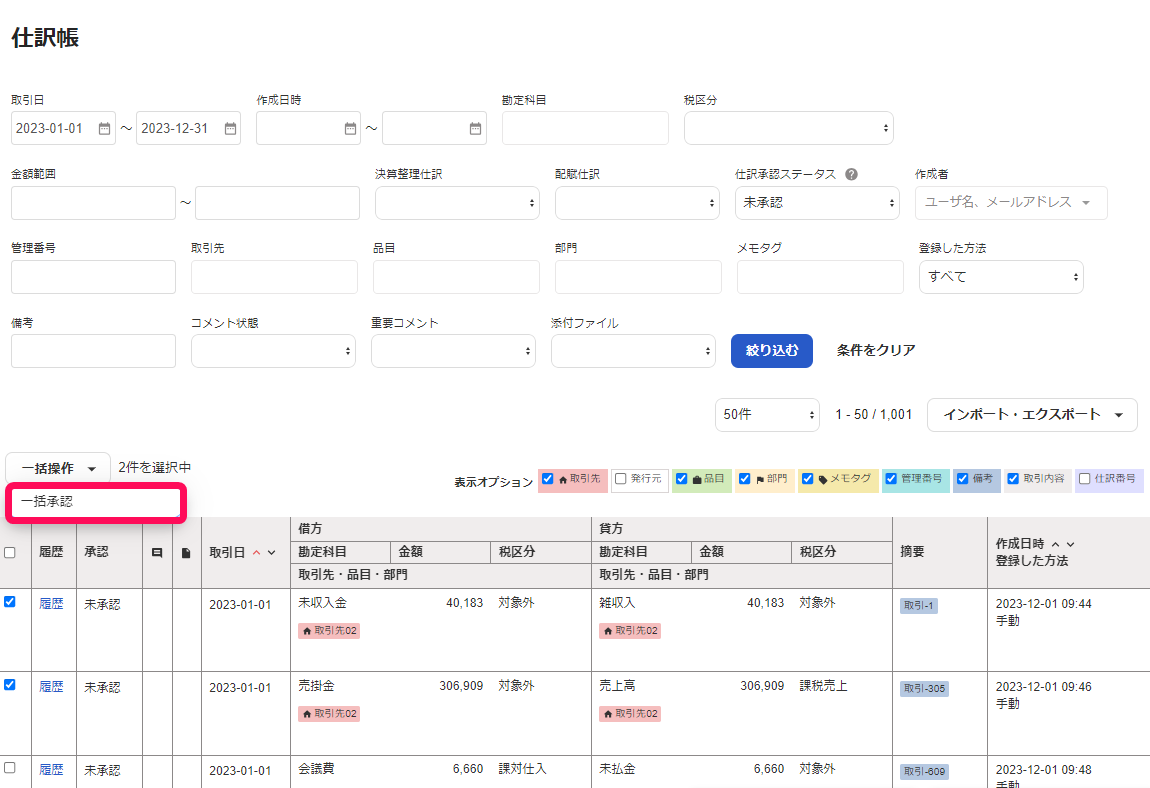Click the 金額範囲 minimum field
The image size is (1150, 788).
pos(93,203)
